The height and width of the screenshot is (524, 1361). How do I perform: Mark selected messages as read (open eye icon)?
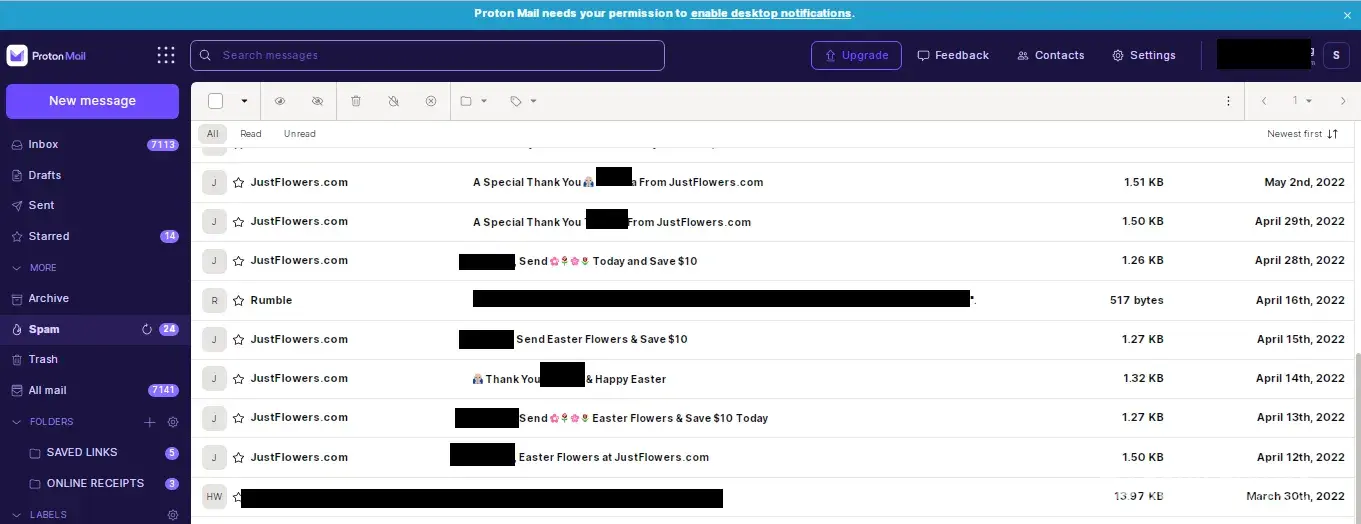click(x=280, y=101)
